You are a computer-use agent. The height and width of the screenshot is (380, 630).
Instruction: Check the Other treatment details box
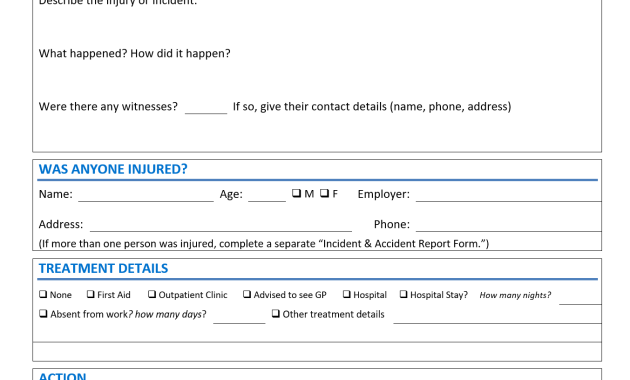[x=276, y=313]
